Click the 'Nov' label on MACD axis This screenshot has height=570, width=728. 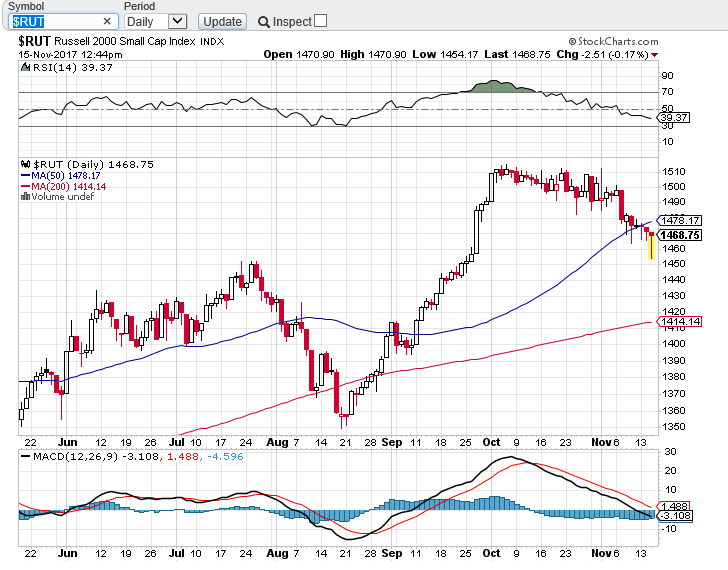601,553
